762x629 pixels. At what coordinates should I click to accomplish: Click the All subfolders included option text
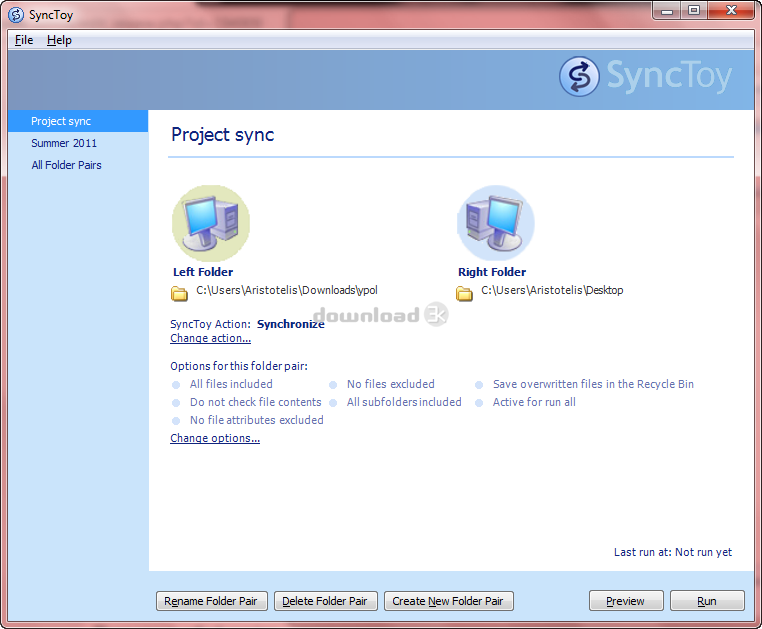click(404, 402)
